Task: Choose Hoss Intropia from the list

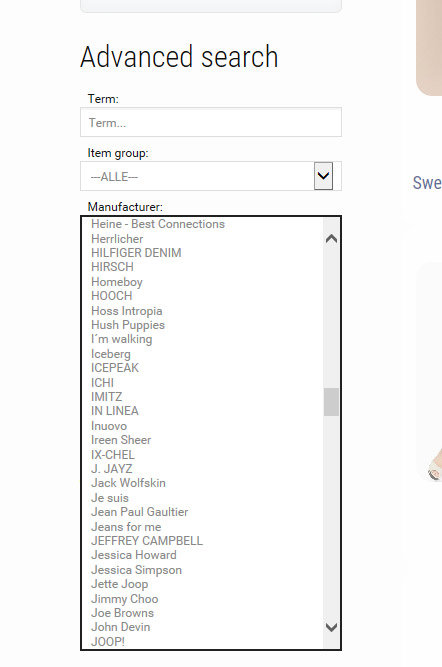Action: tap(126, 311)
